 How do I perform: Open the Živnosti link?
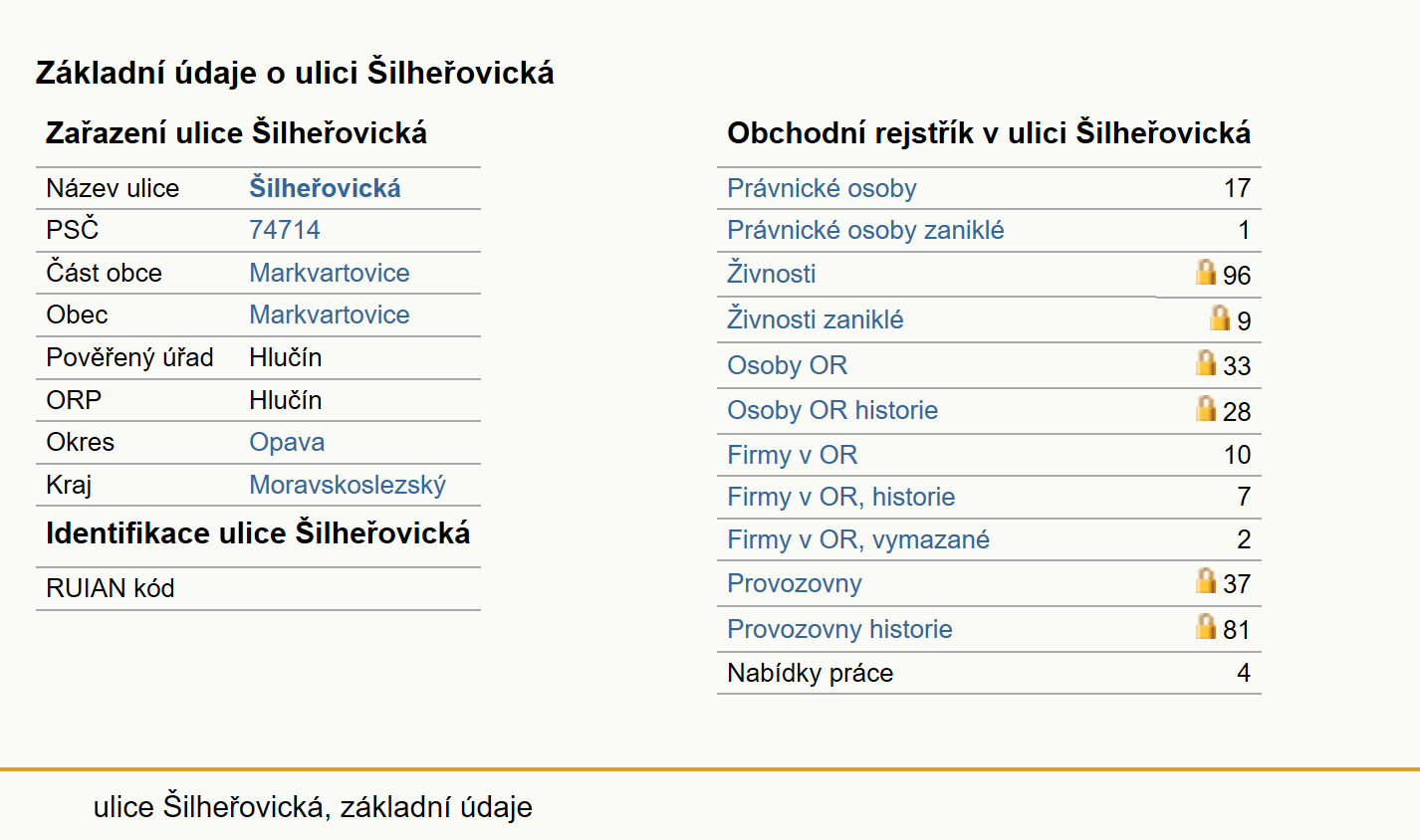point(772,274)
